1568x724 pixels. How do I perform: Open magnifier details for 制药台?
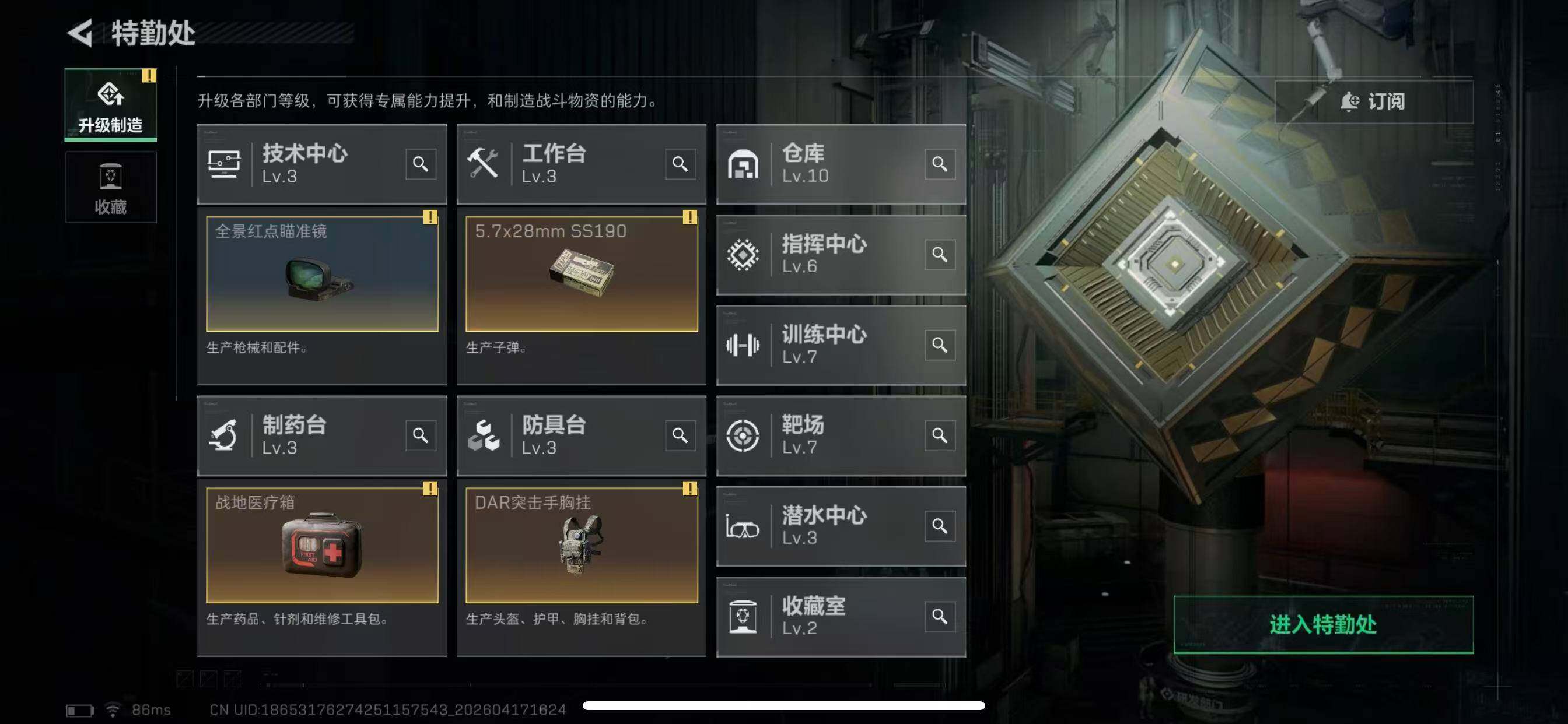(421, 435)
